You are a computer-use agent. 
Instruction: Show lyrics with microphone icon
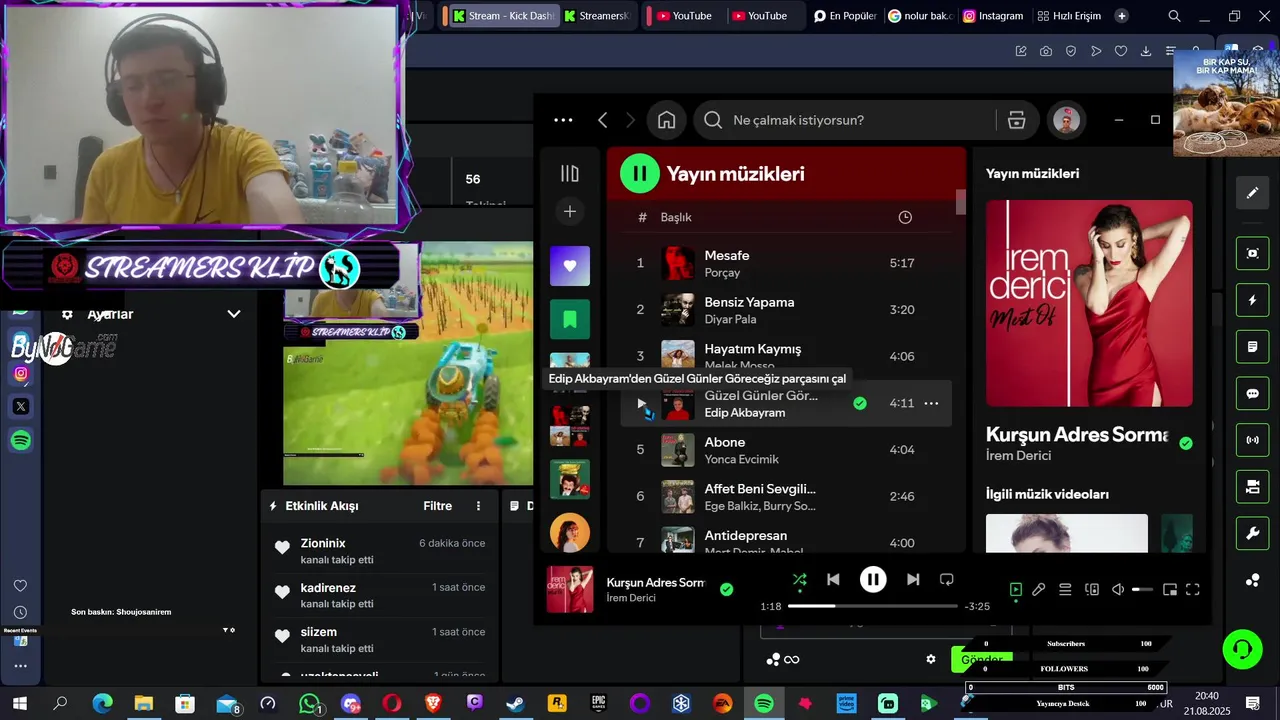[1039, 590]
